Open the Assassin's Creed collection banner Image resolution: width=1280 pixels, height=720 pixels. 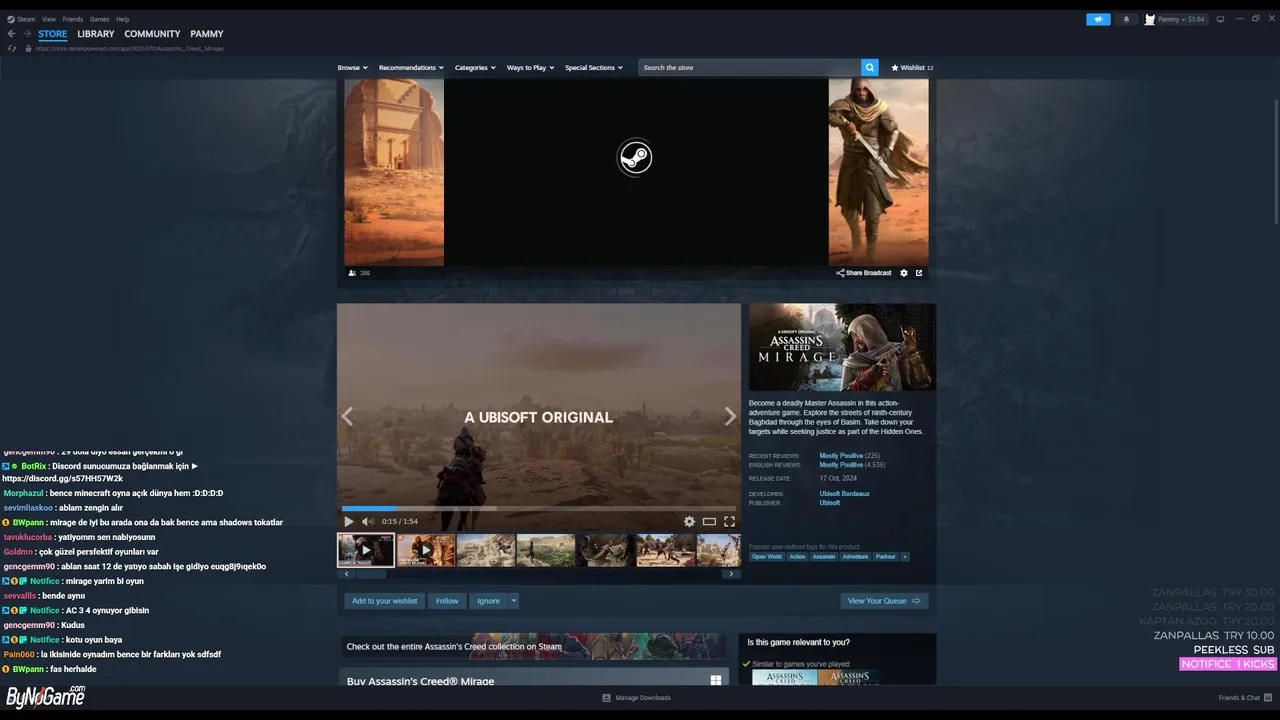tap(534, 646)
